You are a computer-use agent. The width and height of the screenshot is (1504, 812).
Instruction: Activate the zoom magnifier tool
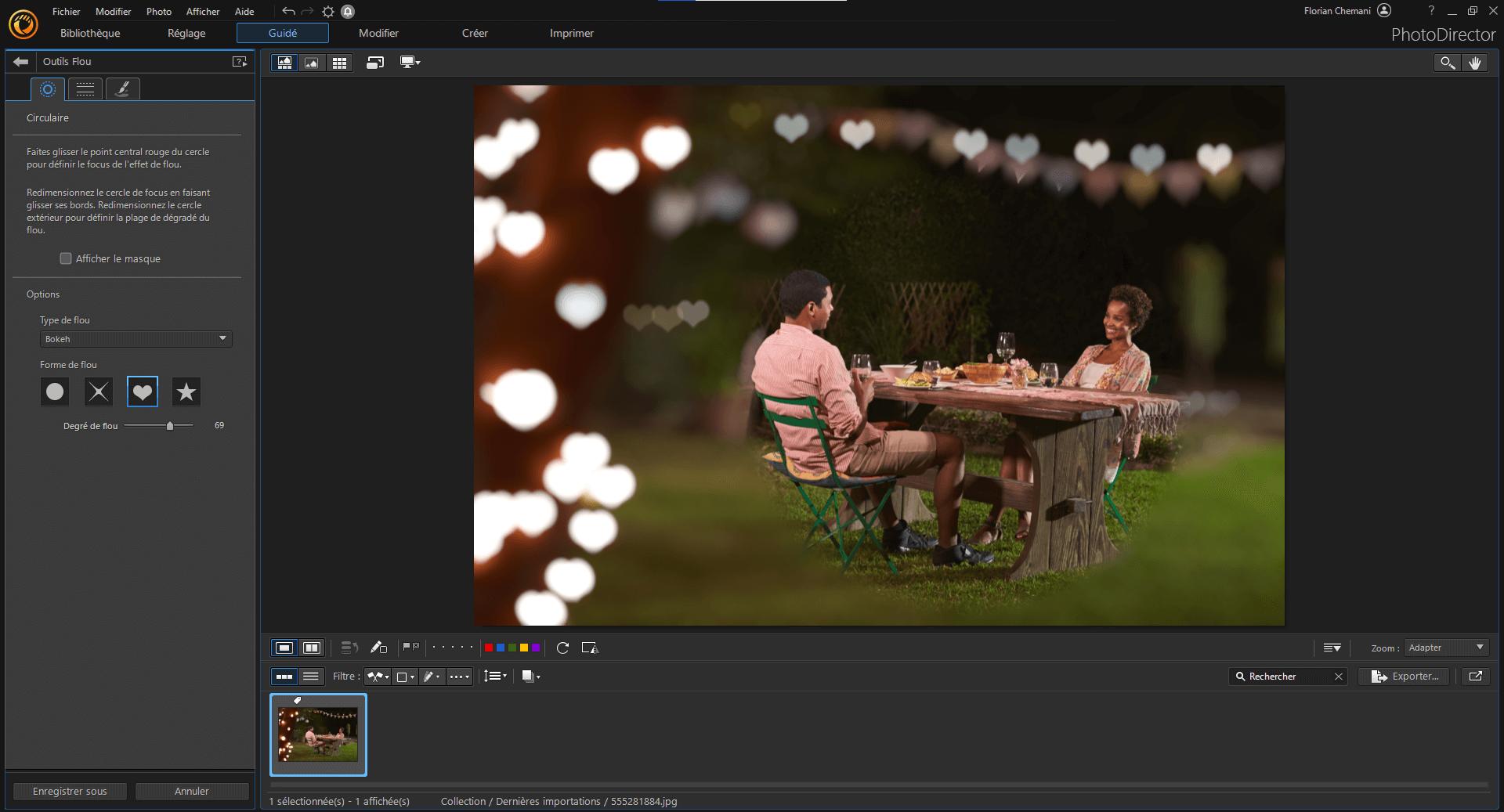tap(1446, 63)
